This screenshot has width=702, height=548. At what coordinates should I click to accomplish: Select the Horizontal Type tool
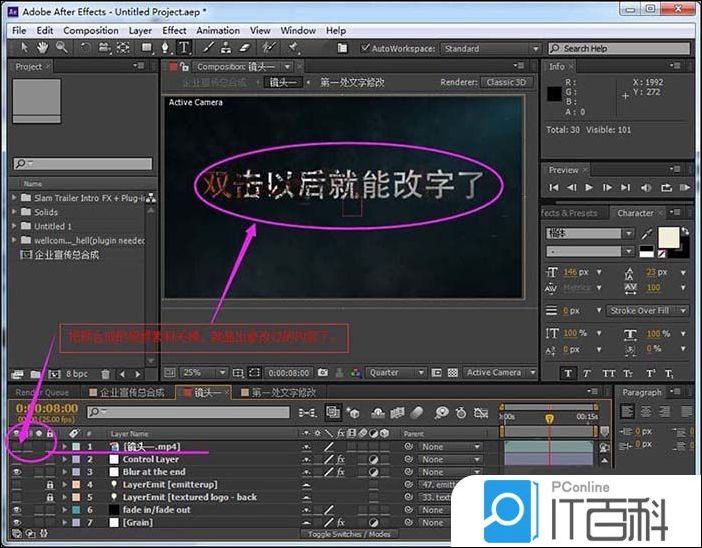[x=184, y=48]
